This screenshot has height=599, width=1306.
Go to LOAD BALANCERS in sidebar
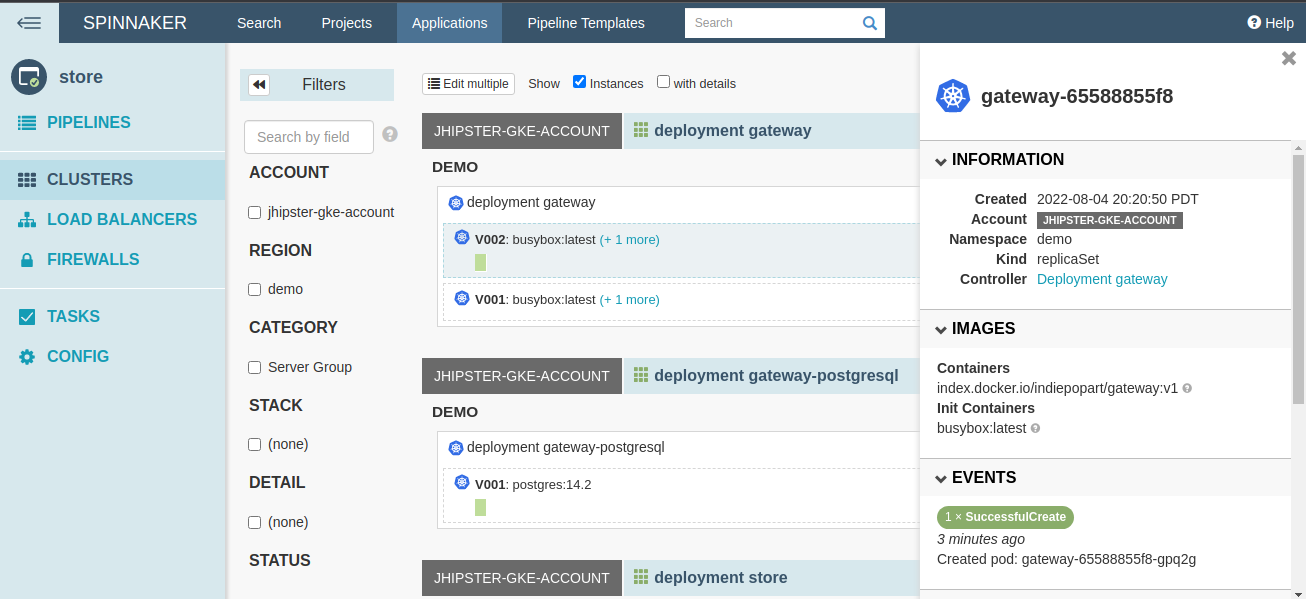tap(121, 219)
